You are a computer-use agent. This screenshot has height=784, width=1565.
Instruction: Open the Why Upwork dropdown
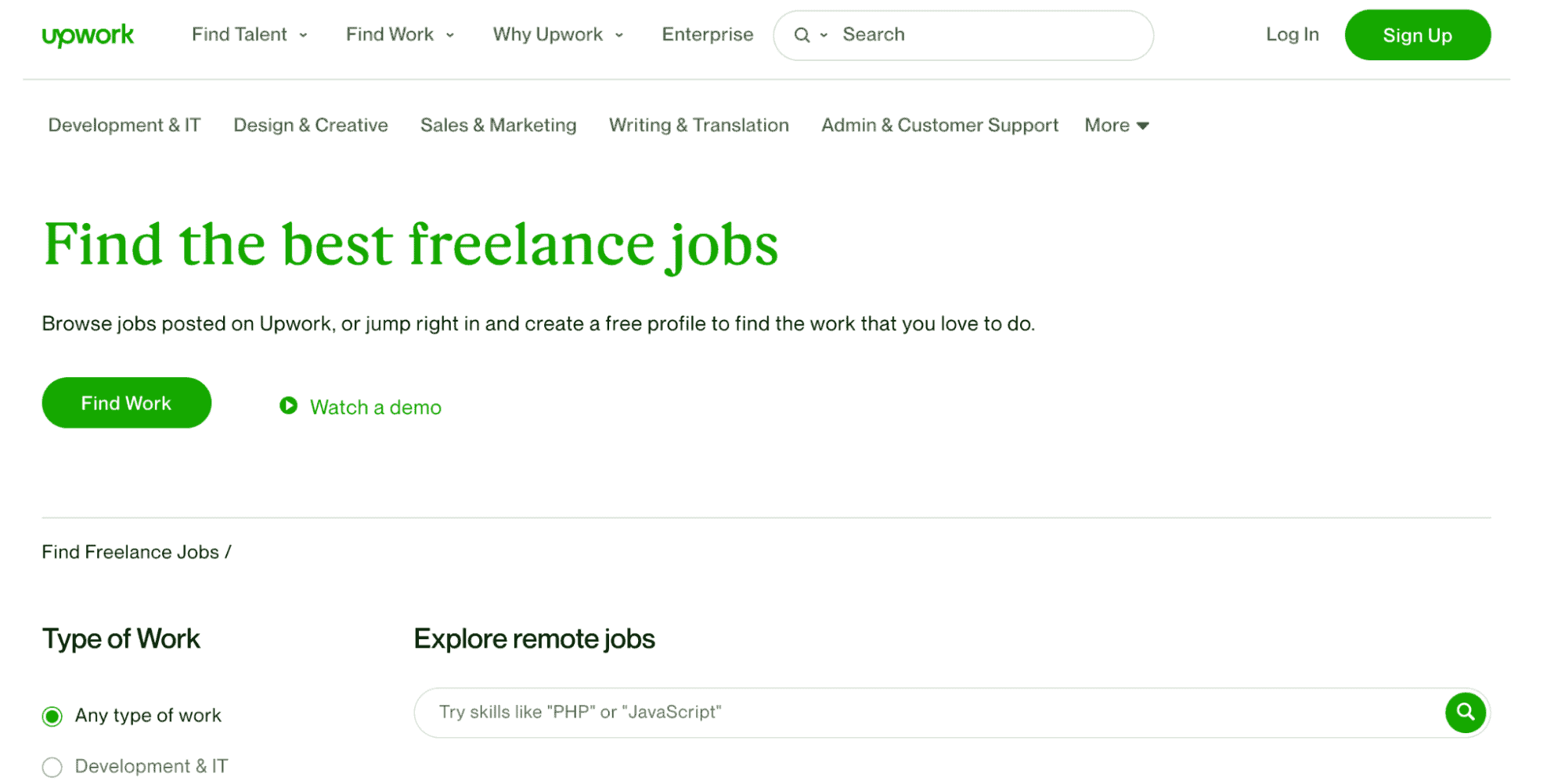[x=557, y=34]
